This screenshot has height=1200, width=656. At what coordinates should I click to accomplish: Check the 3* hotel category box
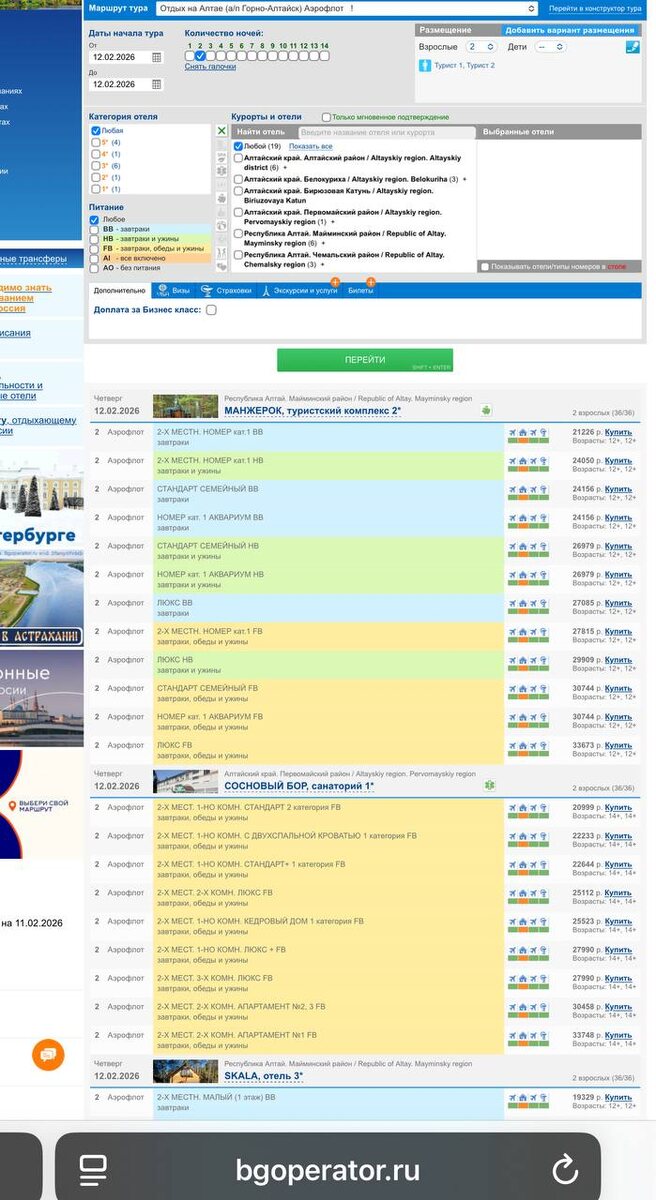coord(95,166)
